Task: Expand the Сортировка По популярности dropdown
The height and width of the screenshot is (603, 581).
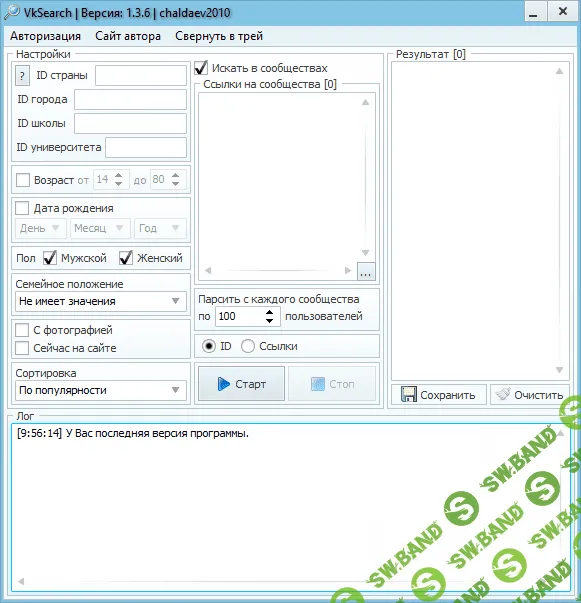Action: click(101, 390)
